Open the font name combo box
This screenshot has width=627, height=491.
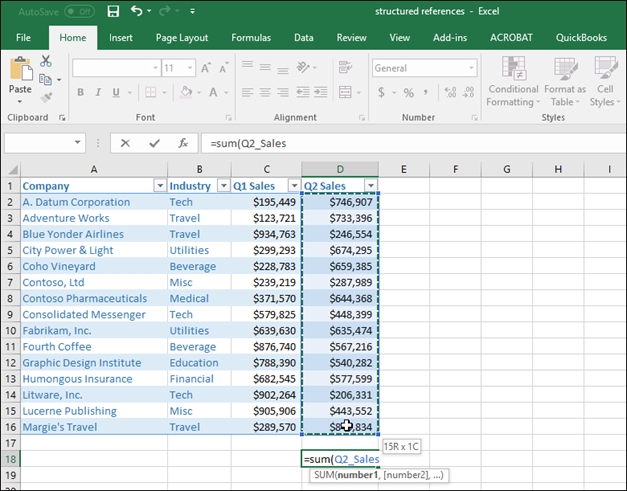(116, 68)
